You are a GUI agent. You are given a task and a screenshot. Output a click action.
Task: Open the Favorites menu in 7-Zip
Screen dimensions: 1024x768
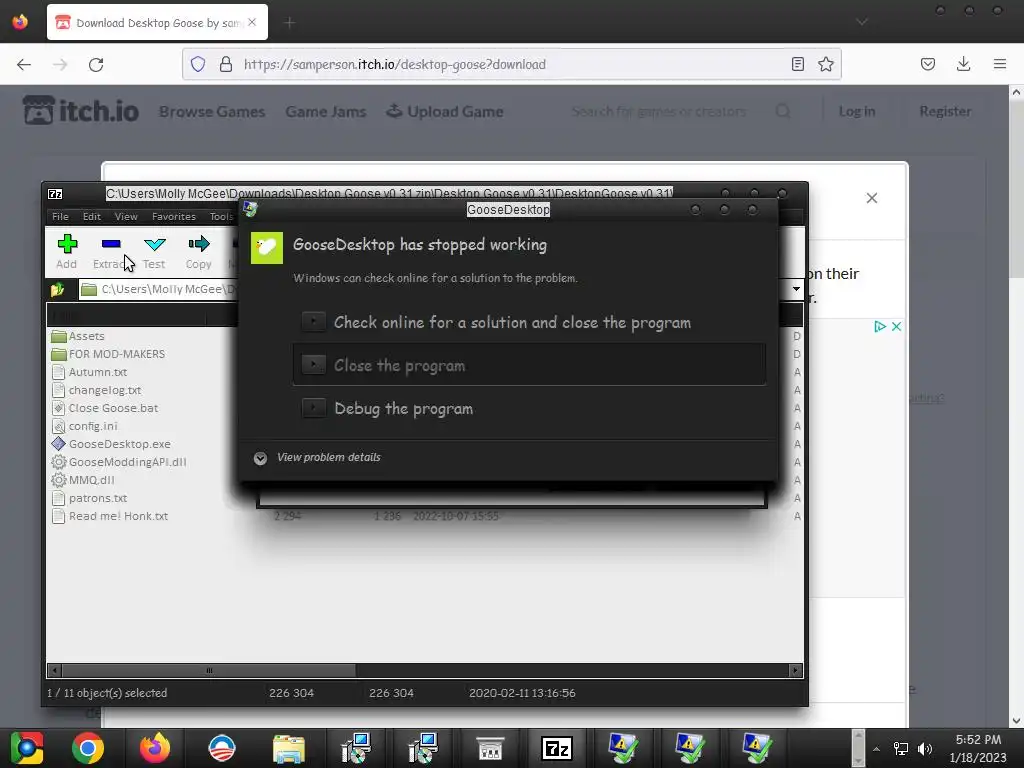(174, 216)
